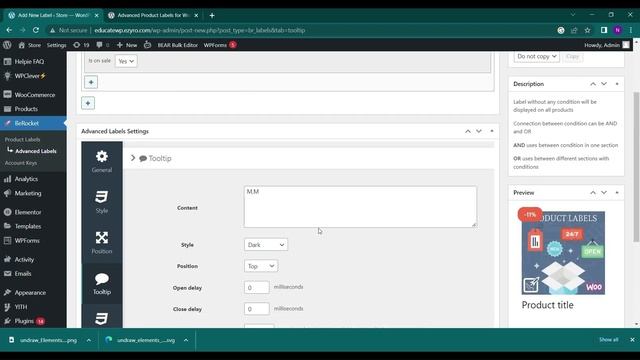Move Description panel up
This screenshot has height=360, width=640.
coord(593,84)
